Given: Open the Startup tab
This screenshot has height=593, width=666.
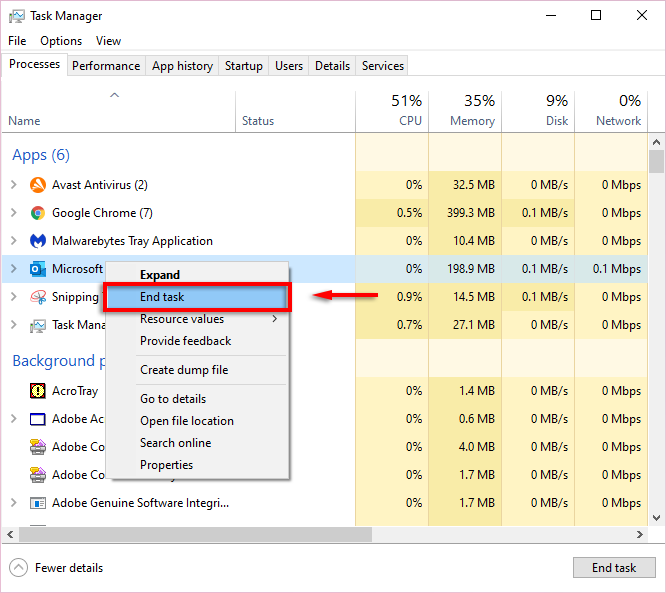Looking at the screenshot, I should tap(244, 66).
